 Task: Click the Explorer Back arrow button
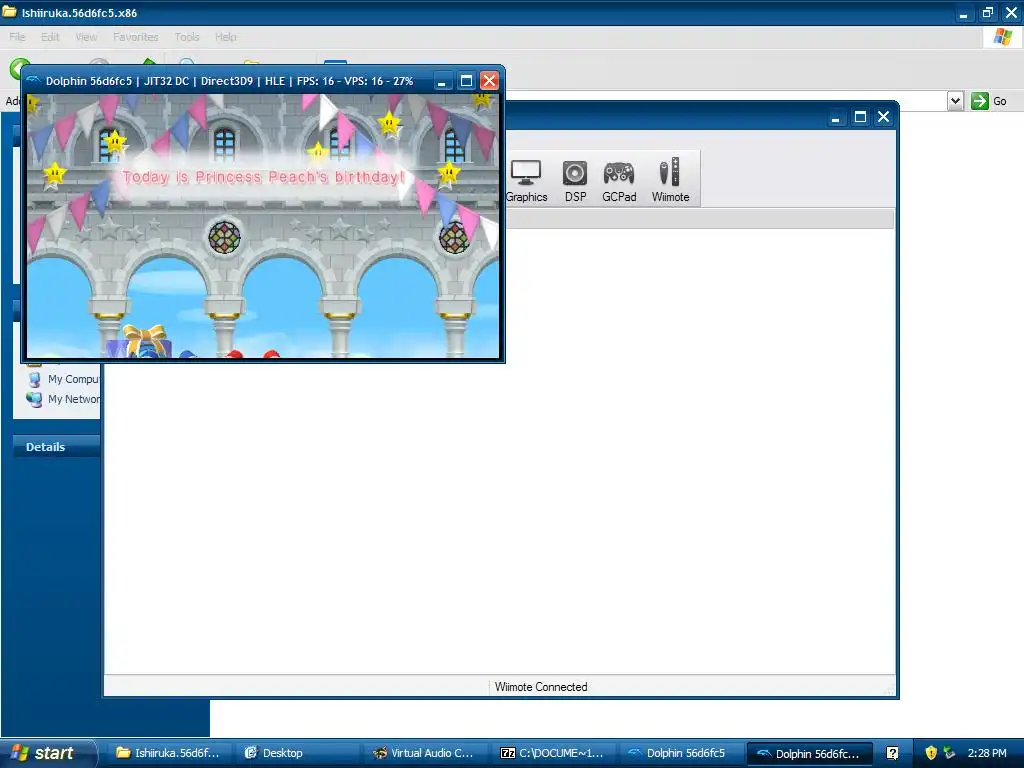pyautogui.click(x=16, y=67)
